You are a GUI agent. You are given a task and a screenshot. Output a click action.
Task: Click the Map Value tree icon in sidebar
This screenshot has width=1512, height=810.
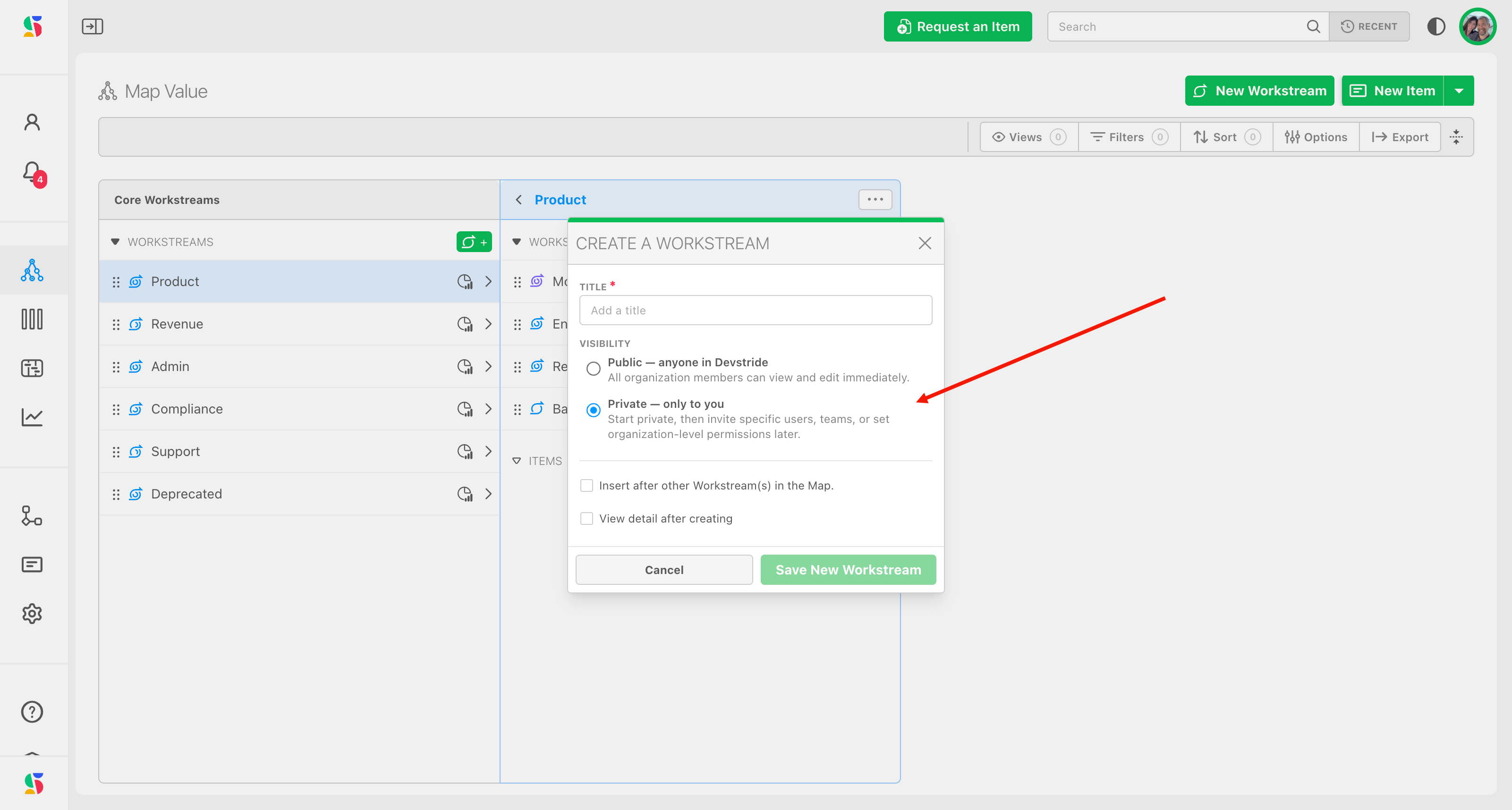pos(32,270)
